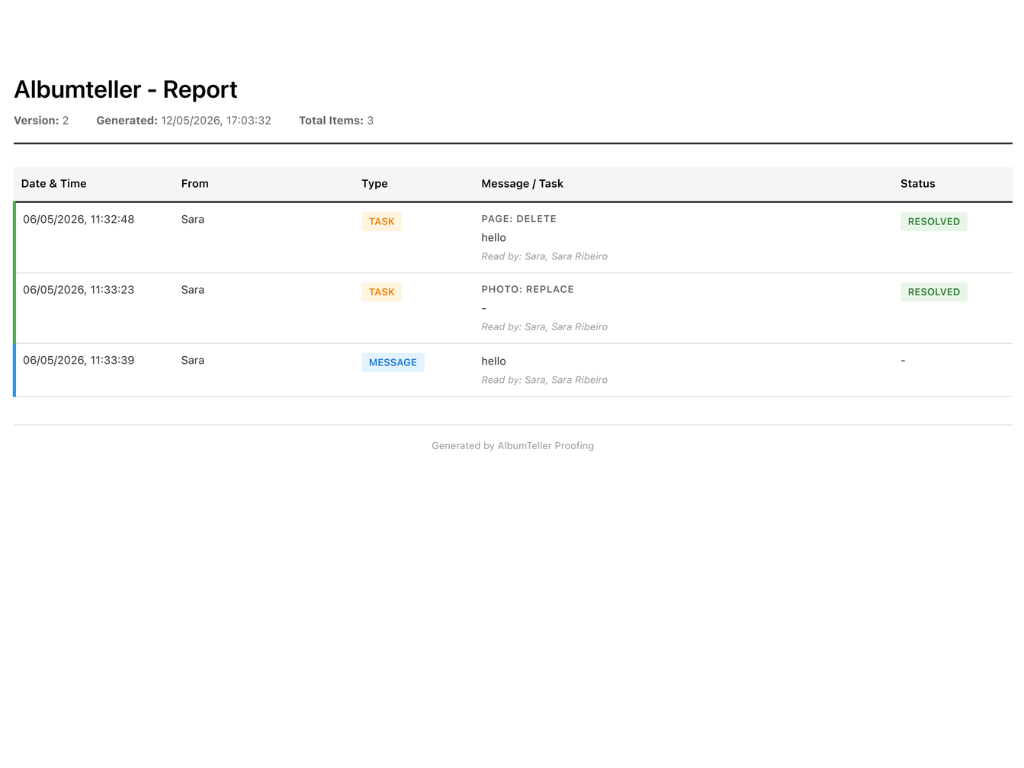Click the Status column header

pyautogui.click(x=918, y=184)
